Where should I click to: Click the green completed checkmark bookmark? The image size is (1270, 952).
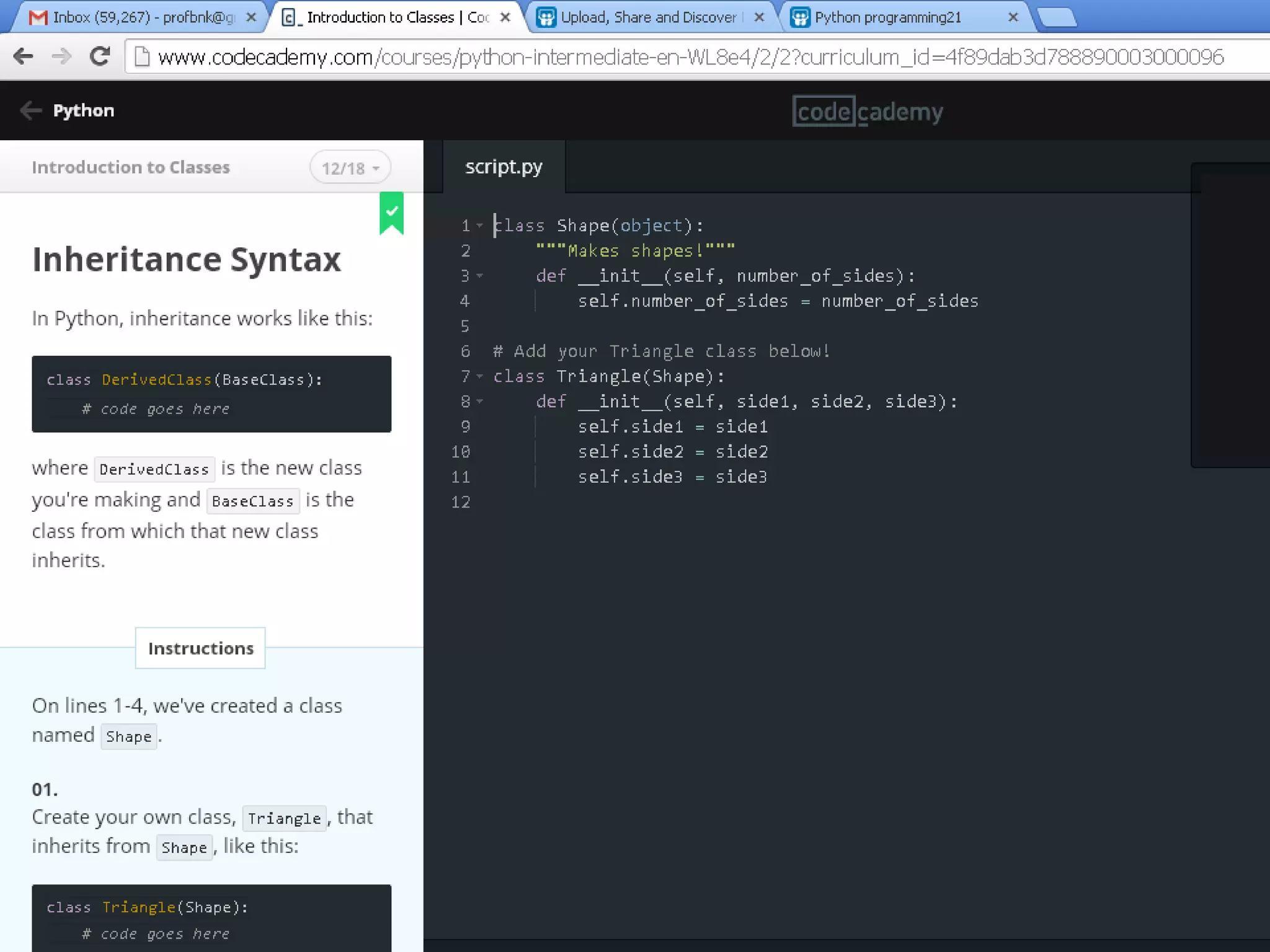coord(391,213)
